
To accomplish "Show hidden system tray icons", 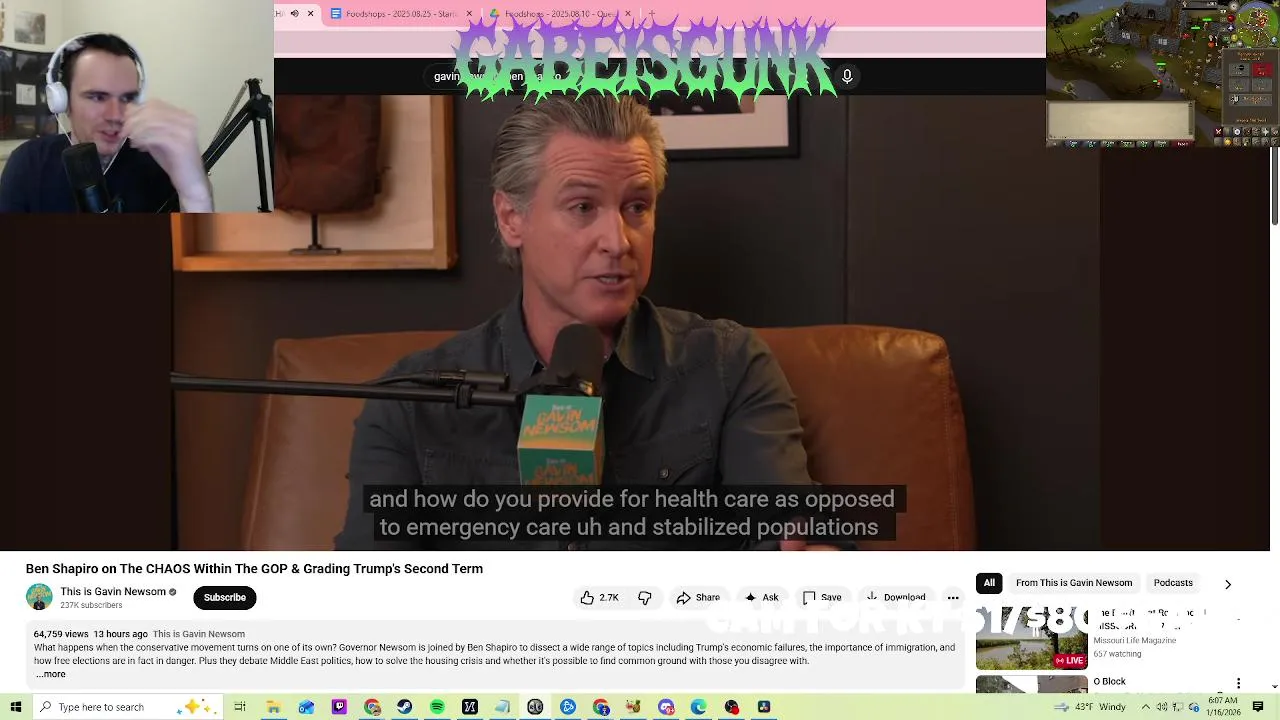I will (1146, 707).
